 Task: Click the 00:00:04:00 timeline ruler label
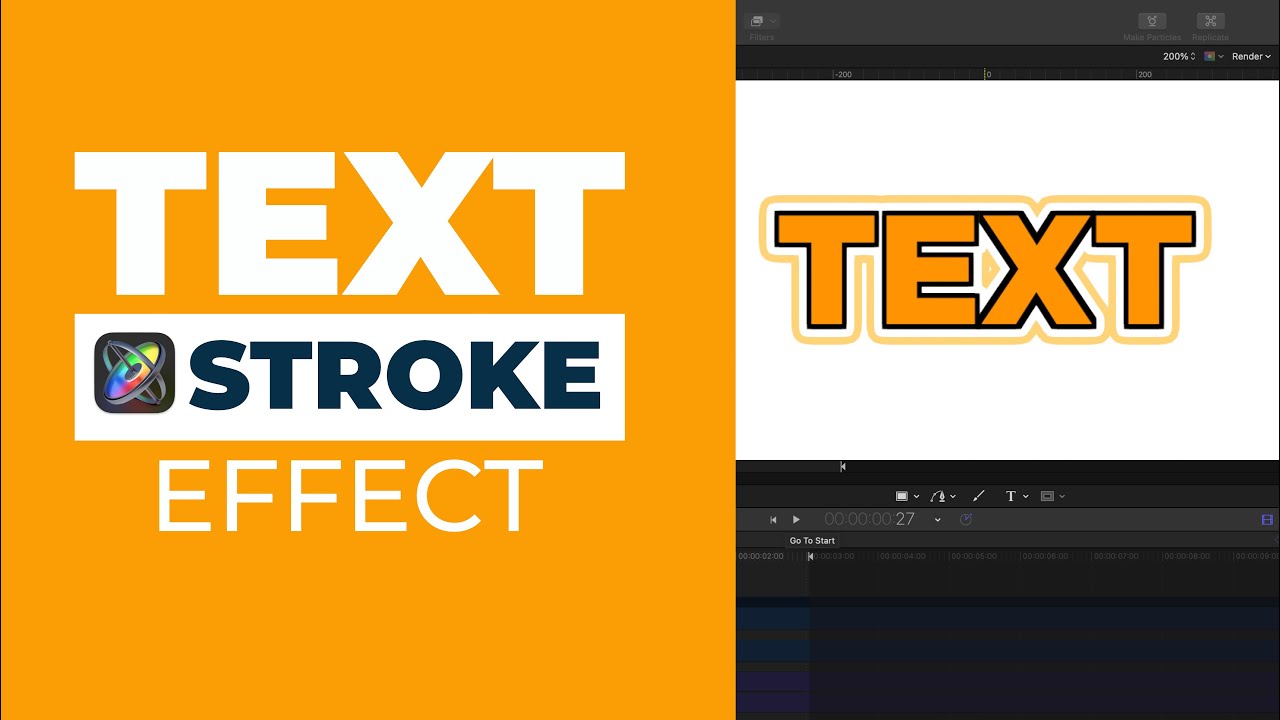point(901,556)
